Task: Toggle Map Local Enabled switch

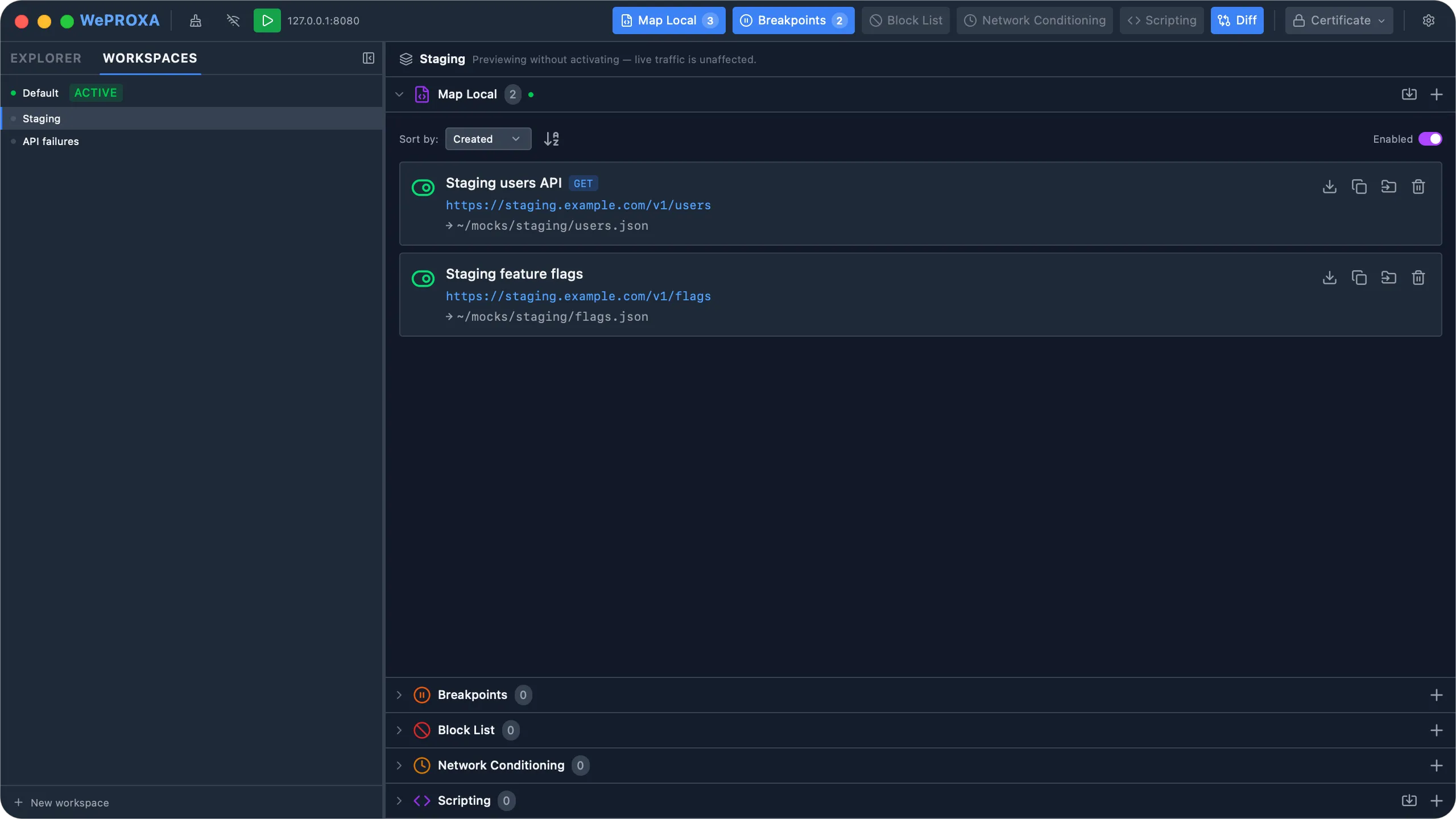Action: [x=1430, y=139]
